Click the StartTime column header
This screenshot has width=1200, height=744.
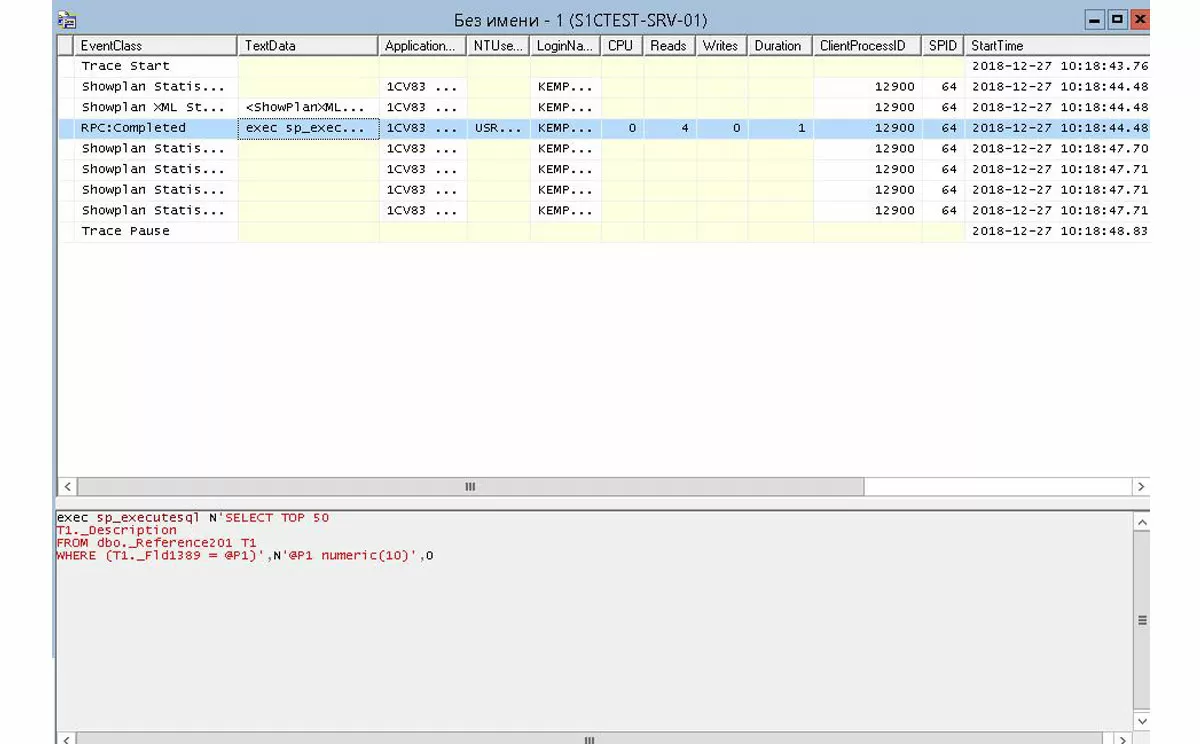pos(1057,45)
